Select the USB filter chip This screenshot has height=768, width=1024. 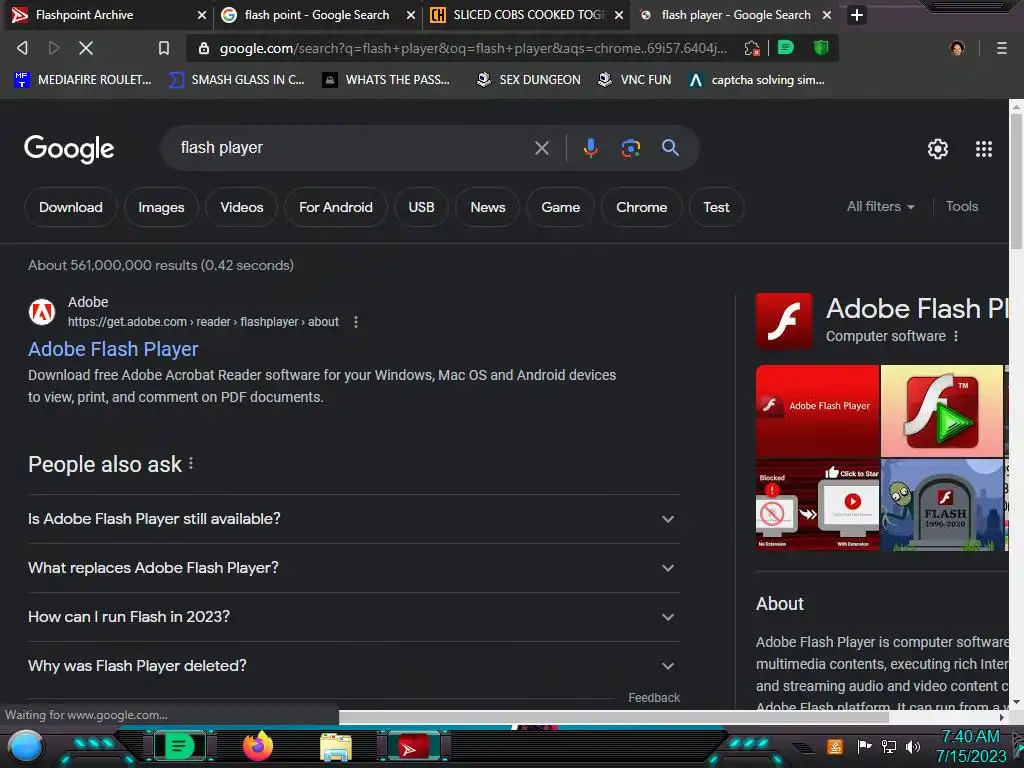click(x=421, y=207)
